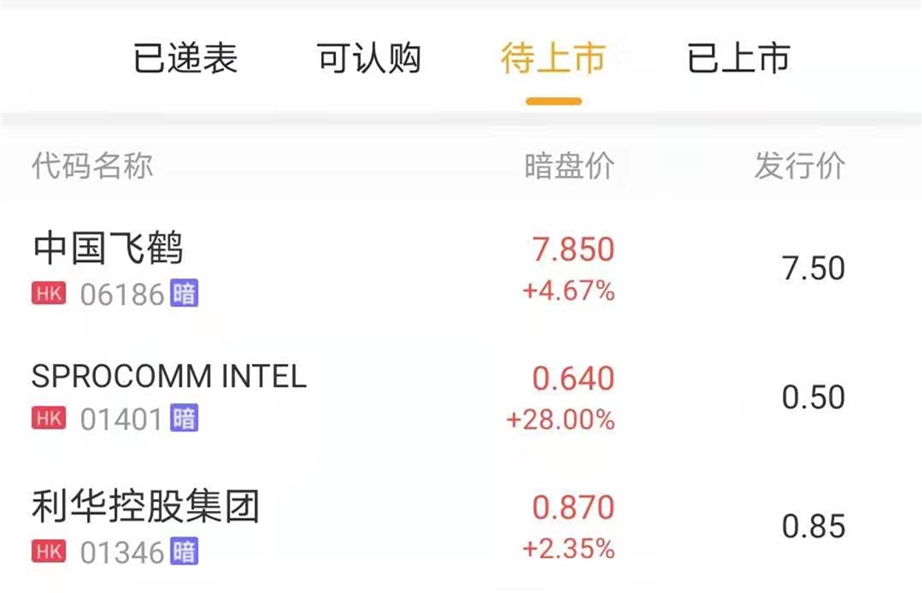Switch to the 可认购 tab
This screenshot has width=922, height=593.
coord(369,58)
